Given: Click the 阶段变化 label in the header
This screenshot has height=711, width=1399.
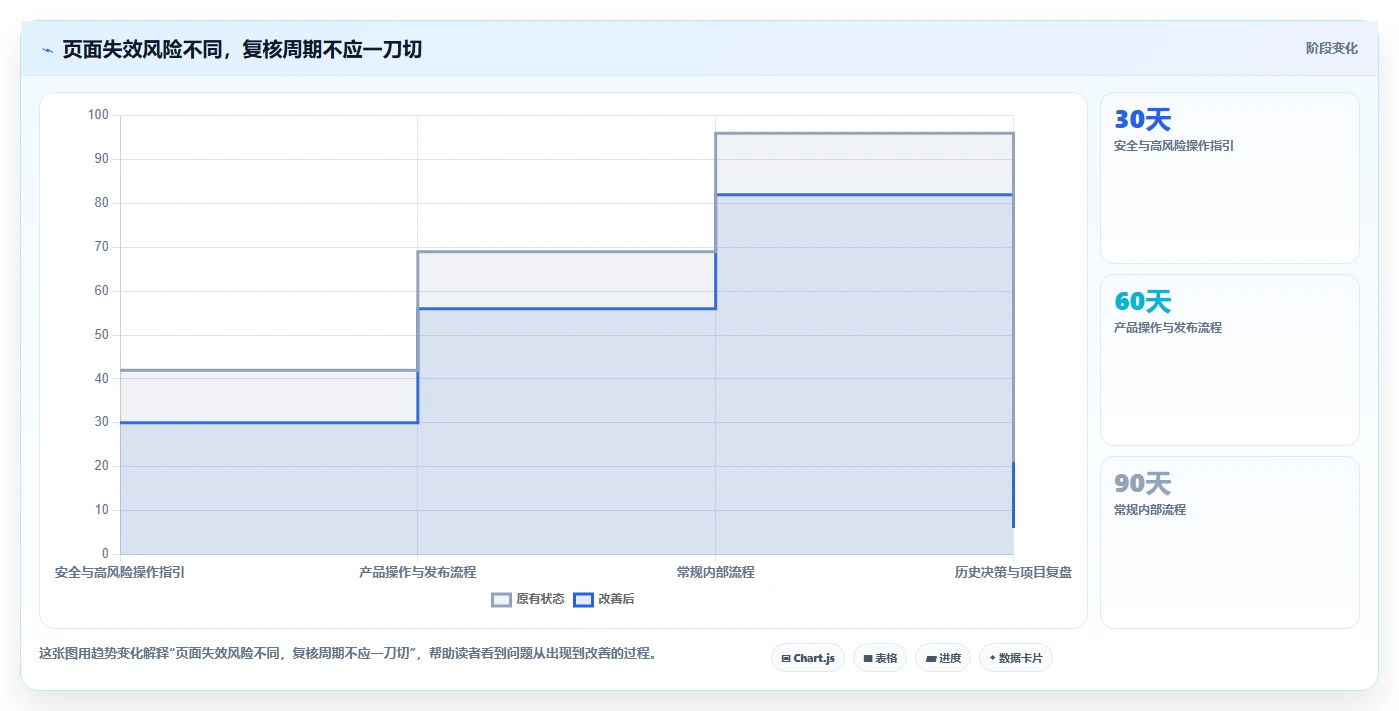Looking at the screenshot, I should pyautogui.click(x=1331, y=48).
